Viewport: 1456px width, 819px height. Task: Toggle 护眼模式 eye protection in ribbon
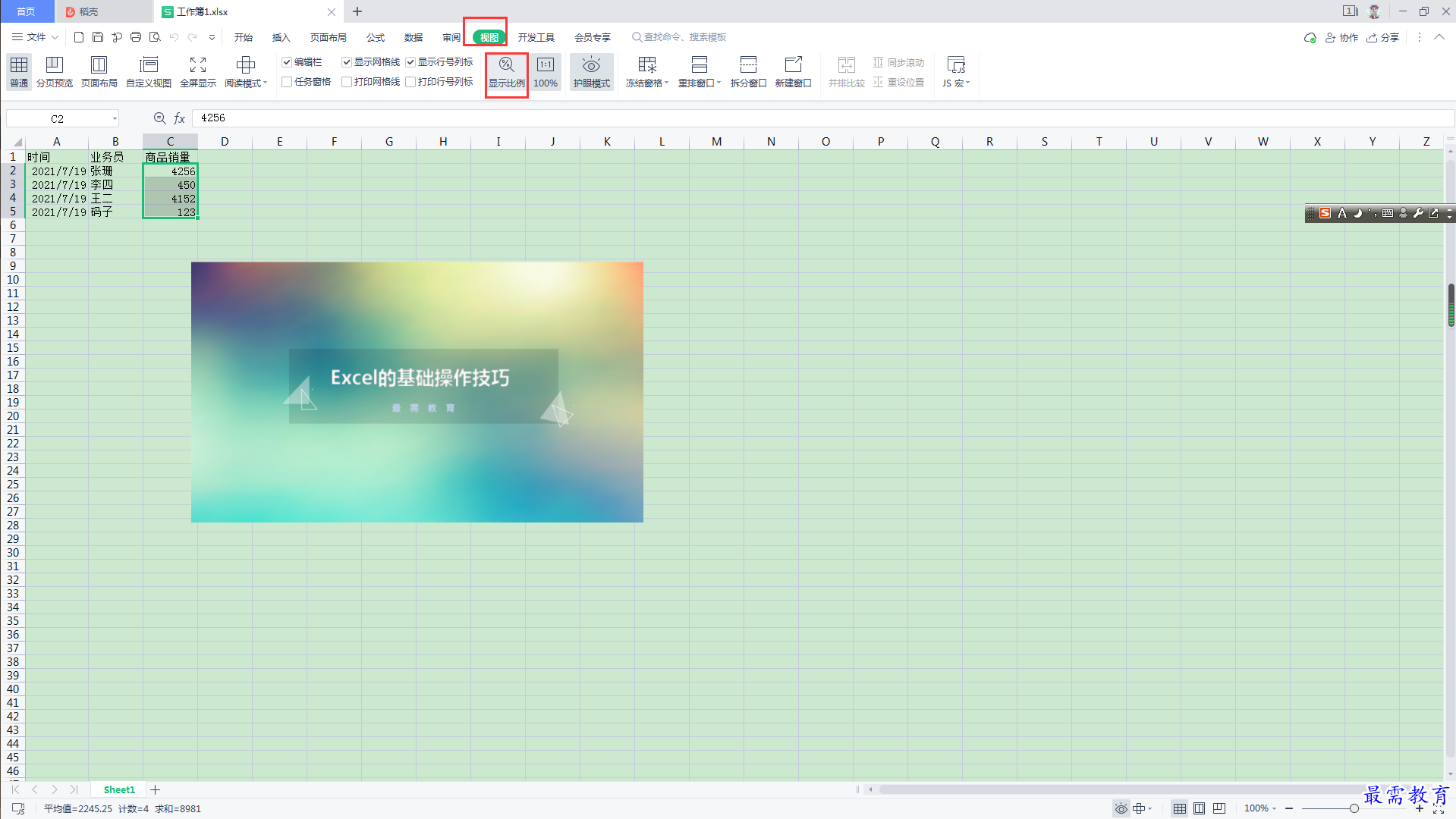coord(592,72)
